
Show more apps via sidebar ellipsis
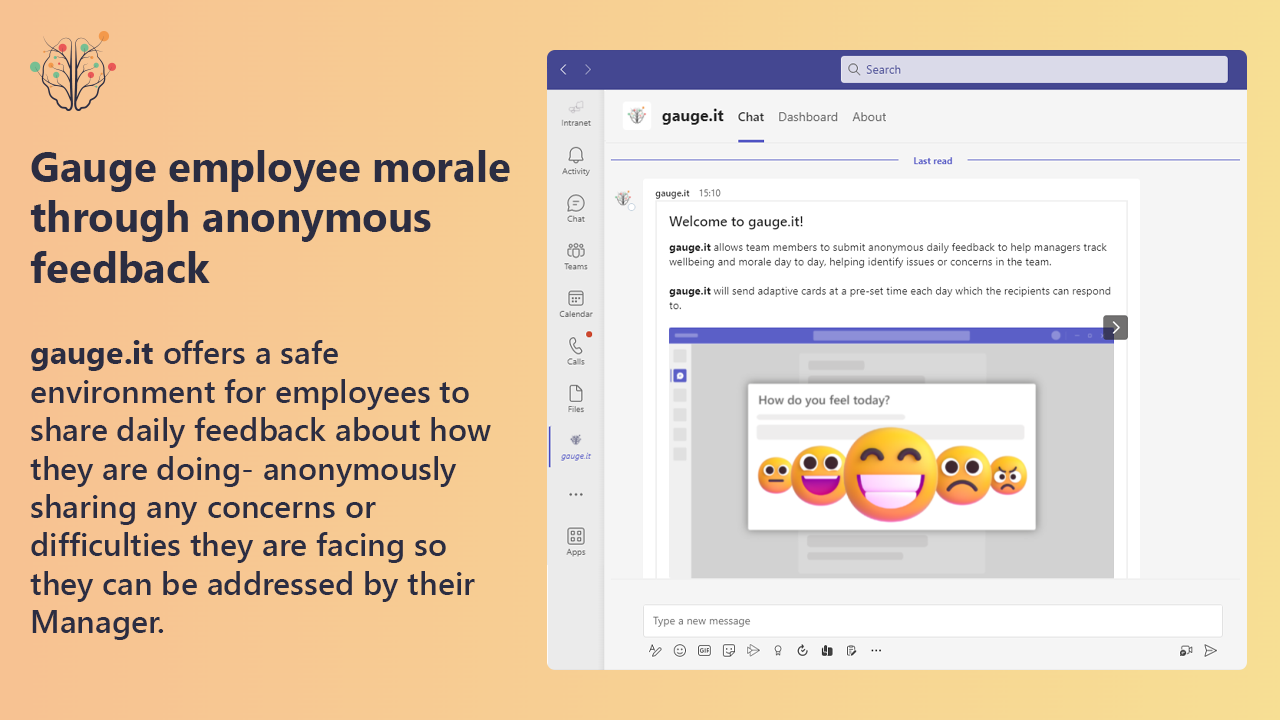coord(576,494)
